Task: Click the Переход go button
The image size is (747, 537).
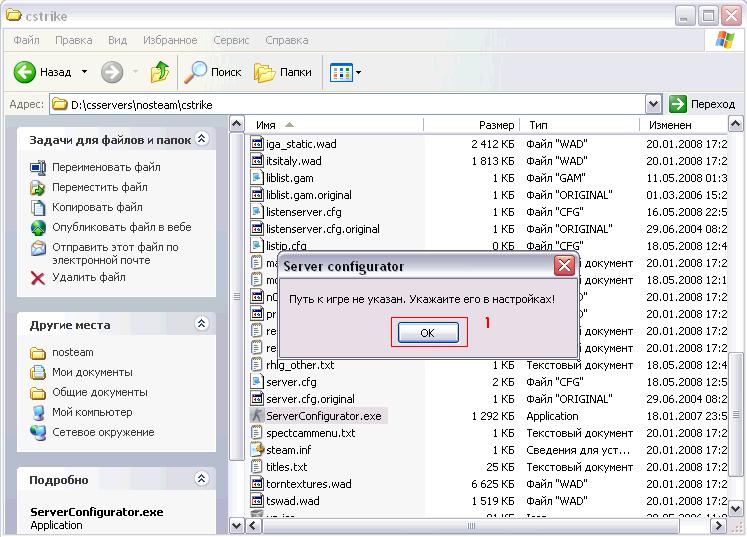Action: click(x=702, y=104)
